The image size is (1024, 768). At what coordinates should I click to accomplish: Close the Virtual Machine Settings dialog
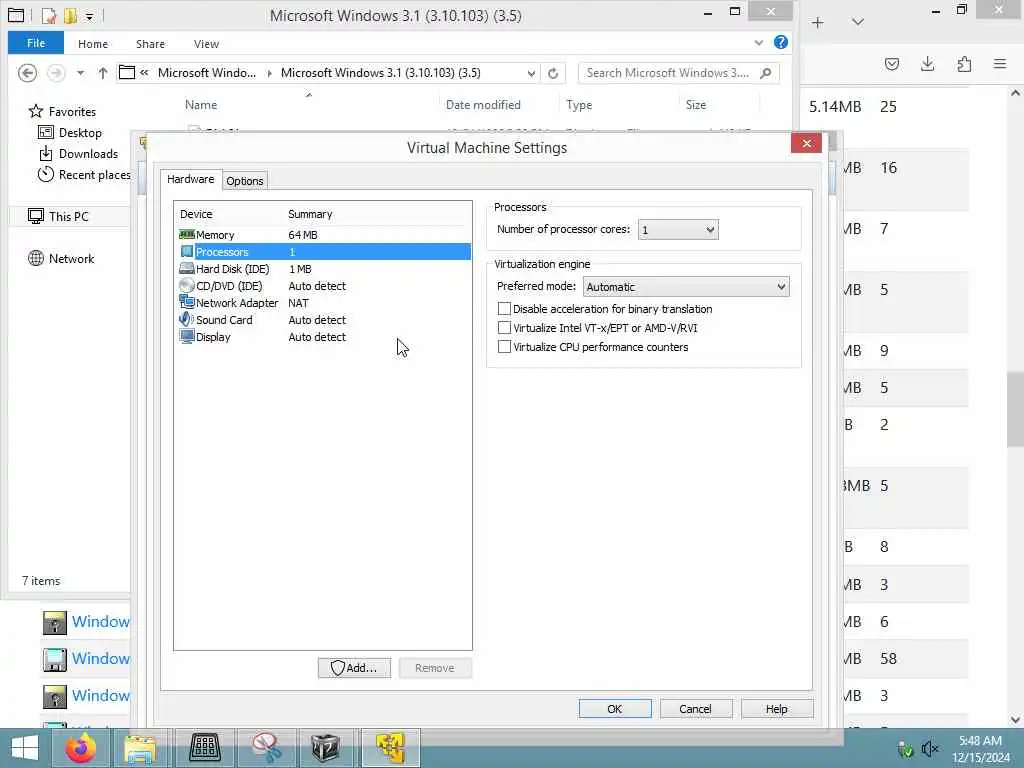[807, 143]
